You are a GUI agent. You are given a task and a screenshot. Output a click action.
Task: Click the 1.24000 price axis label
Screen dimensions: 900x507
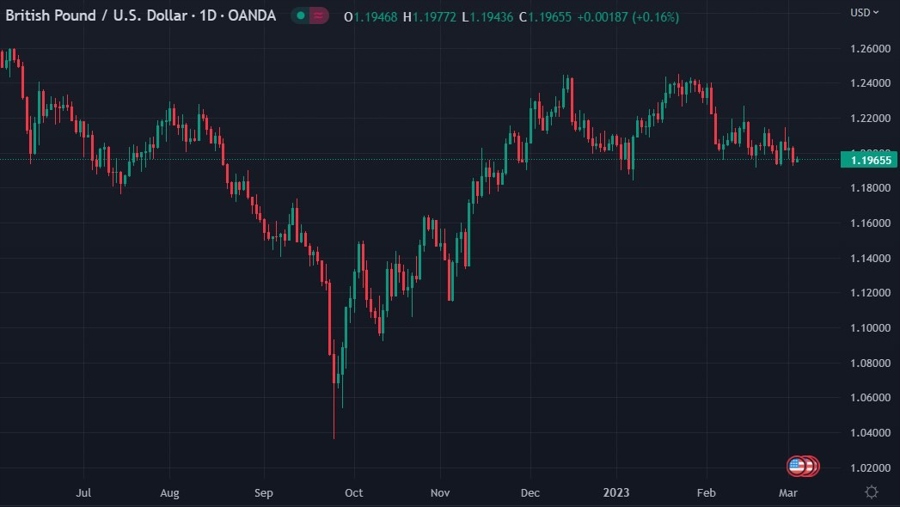(x=870, y=83)
